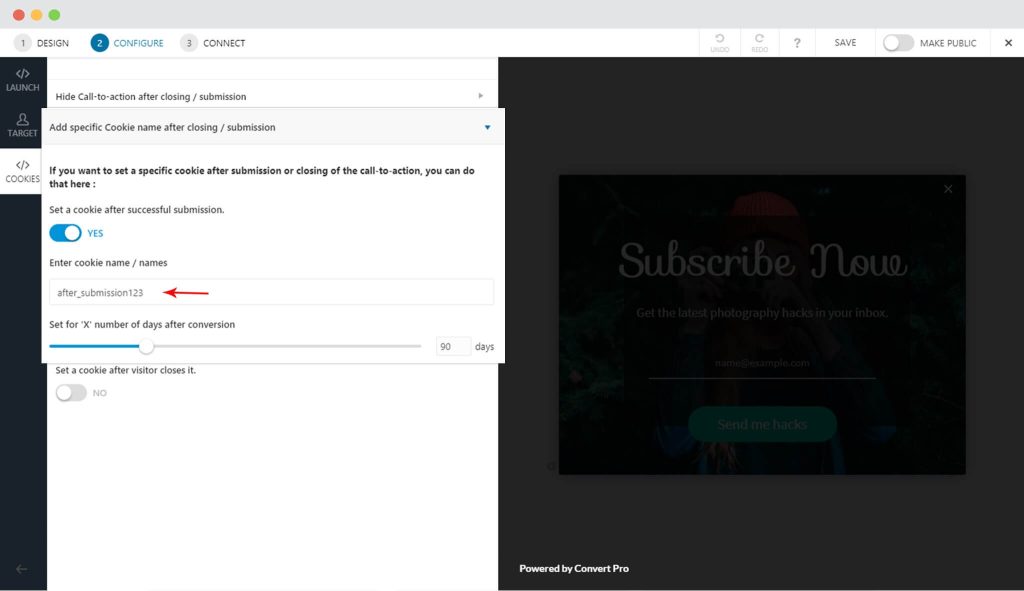Go to the Design step
The image size is (1024, 591).
(x=42, y=43)
